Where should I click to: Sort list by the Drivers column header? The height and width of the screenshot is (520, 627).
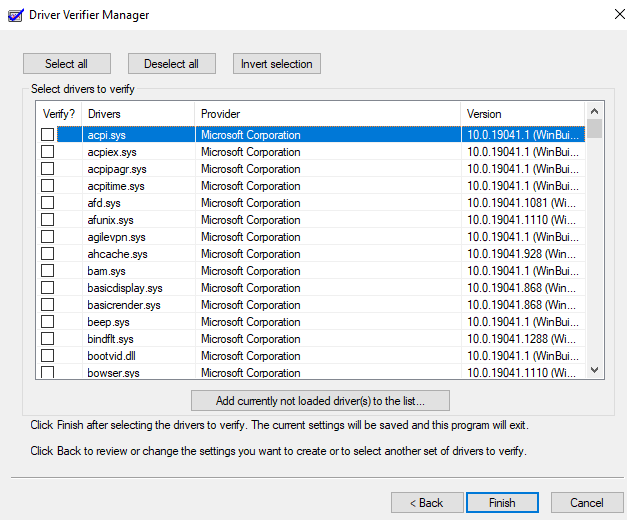coord(137,114)
